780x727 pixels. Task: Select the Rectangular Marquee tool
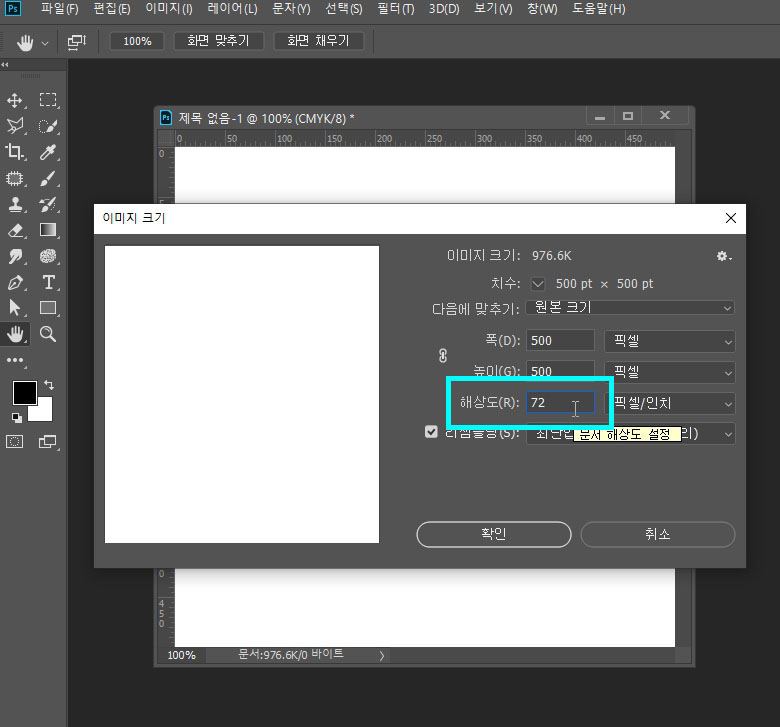click(x=48, y=100)
